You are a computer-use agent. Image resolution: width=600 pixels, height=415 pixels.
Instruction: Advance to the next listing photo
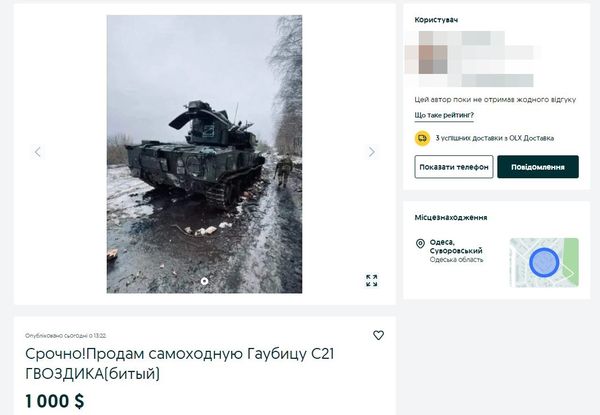click(x=372, y=152)
